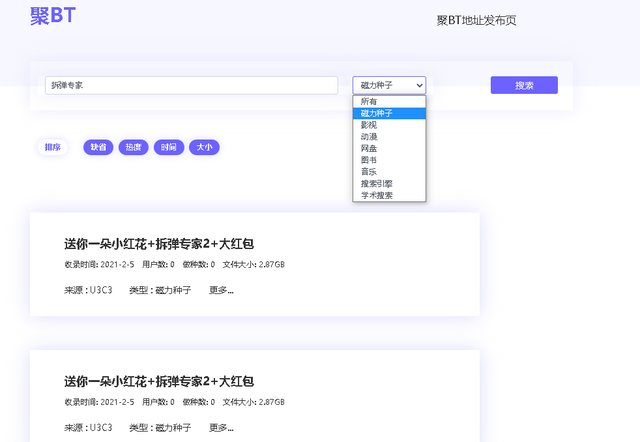Image resolution: width=640 pixels, height=442 pixels.
Task: Click 更多... in the first result card
Action: coord(221,290)
